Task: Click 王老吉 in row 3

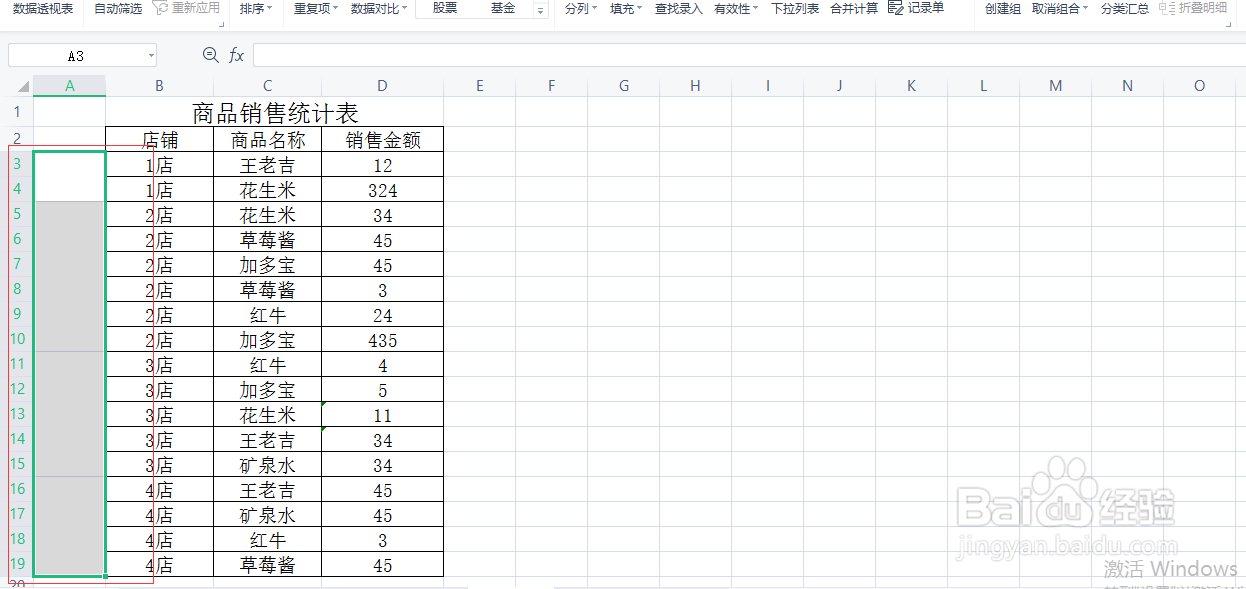Action: pyautogui.click(x=268, y=165)
